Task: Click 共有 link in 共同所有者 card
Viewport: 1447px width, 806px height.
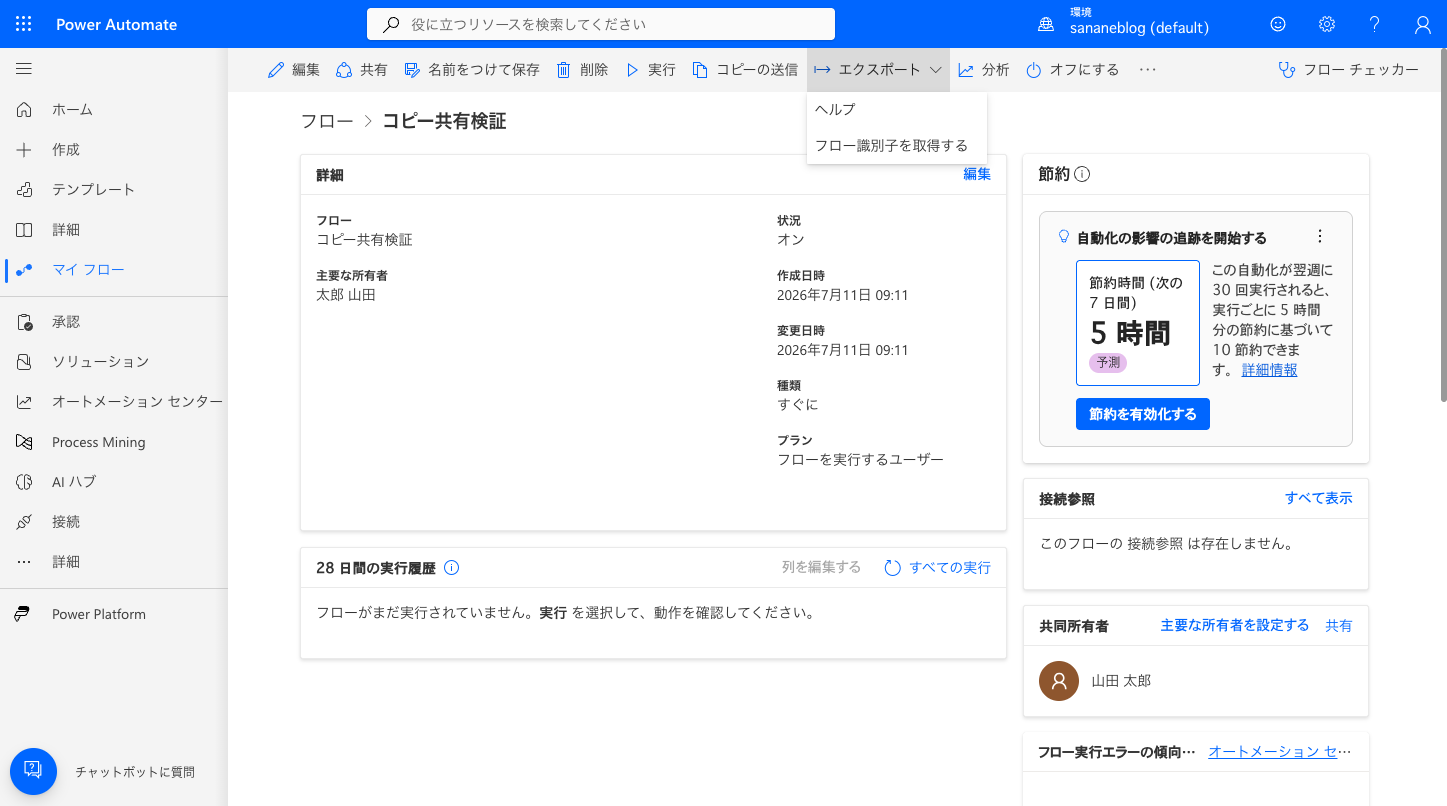Action: 1339,626
